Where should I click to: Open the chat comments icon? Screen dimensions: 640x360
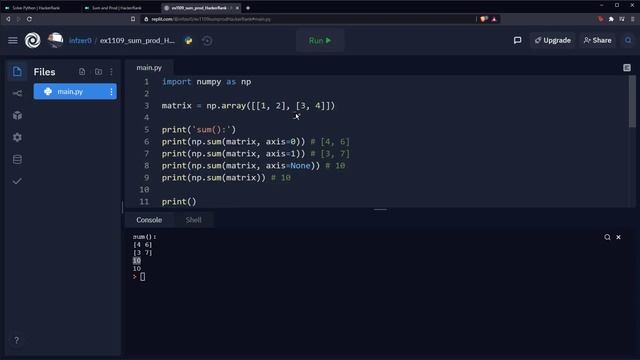(x=517, y=40)
